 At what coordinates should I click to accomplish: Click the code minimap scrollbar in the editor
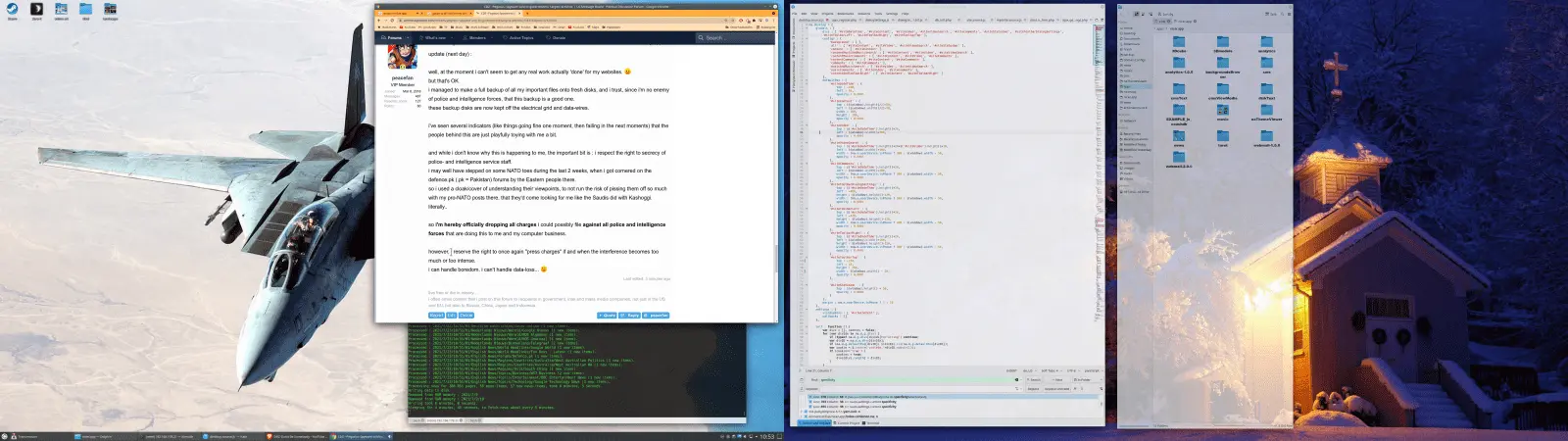click(x=1100, y=59)
